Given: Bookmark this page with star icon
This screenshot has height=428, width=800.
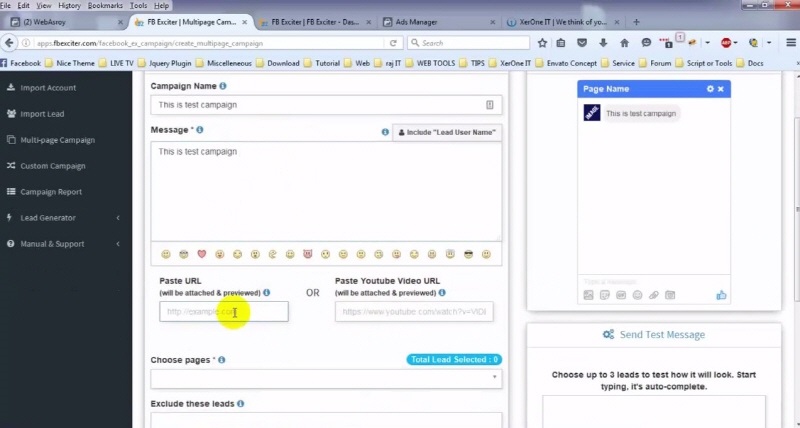Looking at the screenshot, I should [542, 43].
